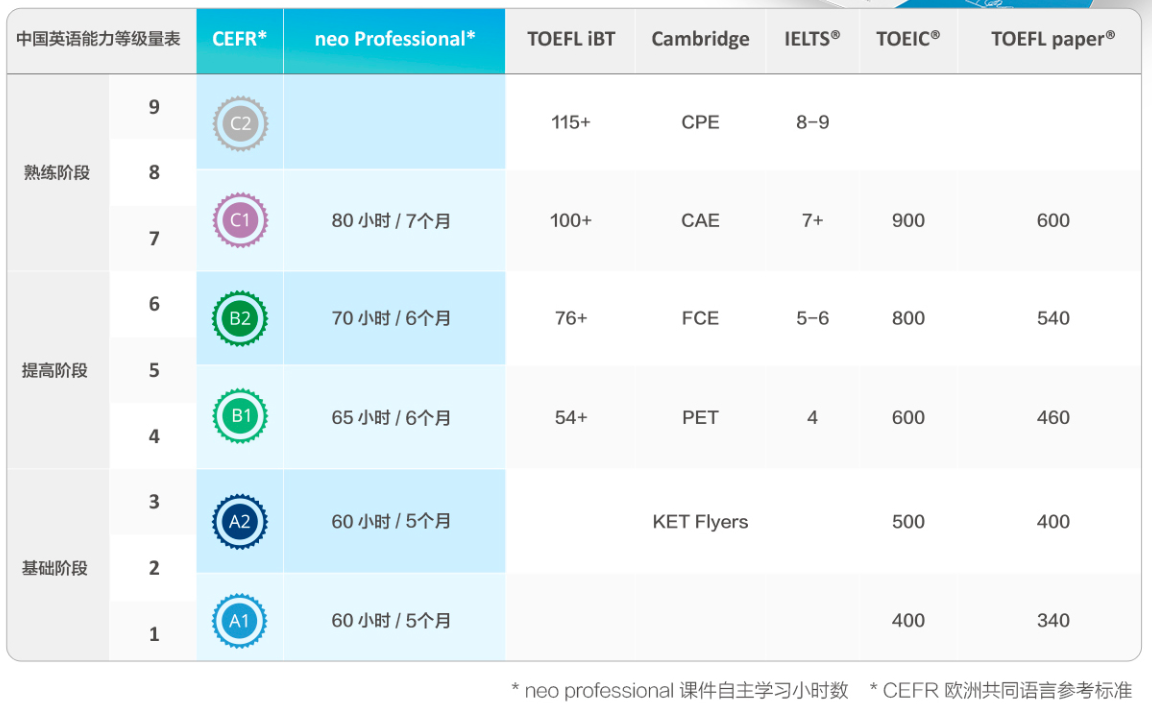Click the 基础阶段 stage label
The height and width of the screenshot is (716, 1152).
point(57,569)
